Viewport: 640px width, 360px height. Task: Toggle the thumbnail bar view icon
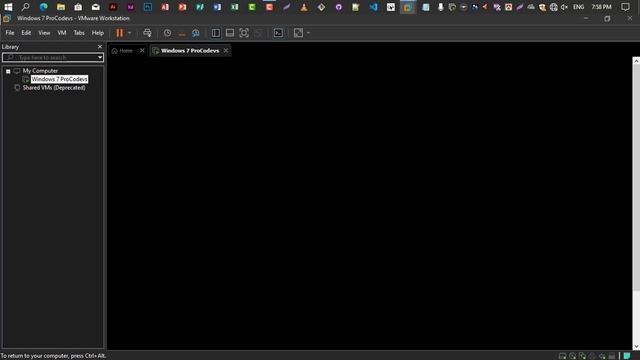(230, 33)
